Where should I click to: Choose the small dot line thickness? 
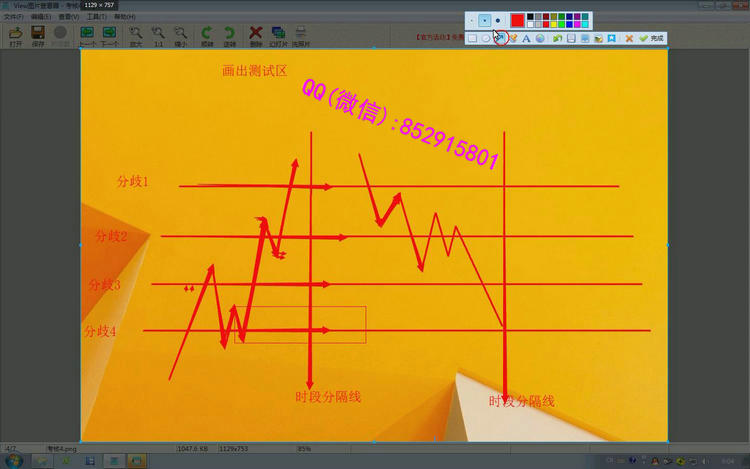point(472,20)
